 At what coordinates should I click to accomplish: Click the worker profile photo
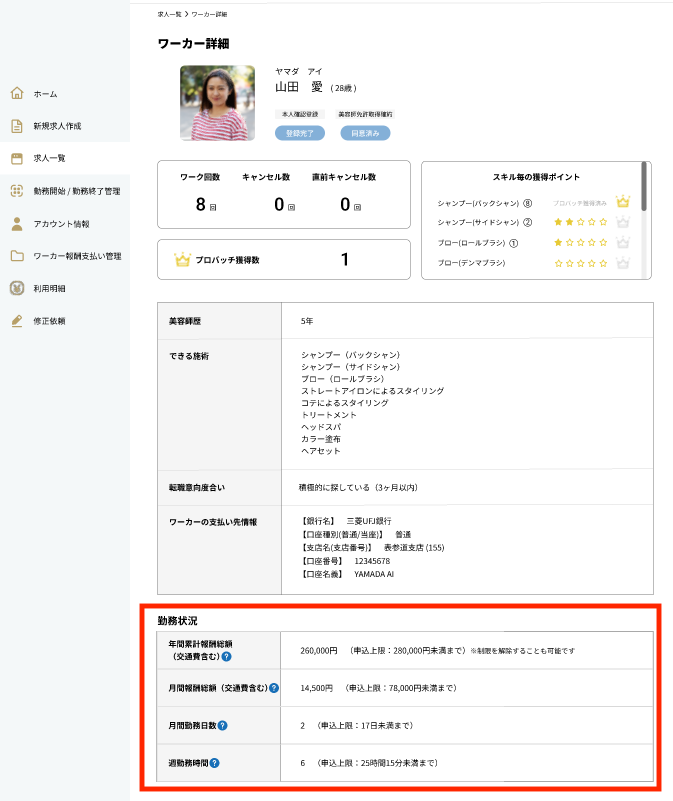coord(217,103)
